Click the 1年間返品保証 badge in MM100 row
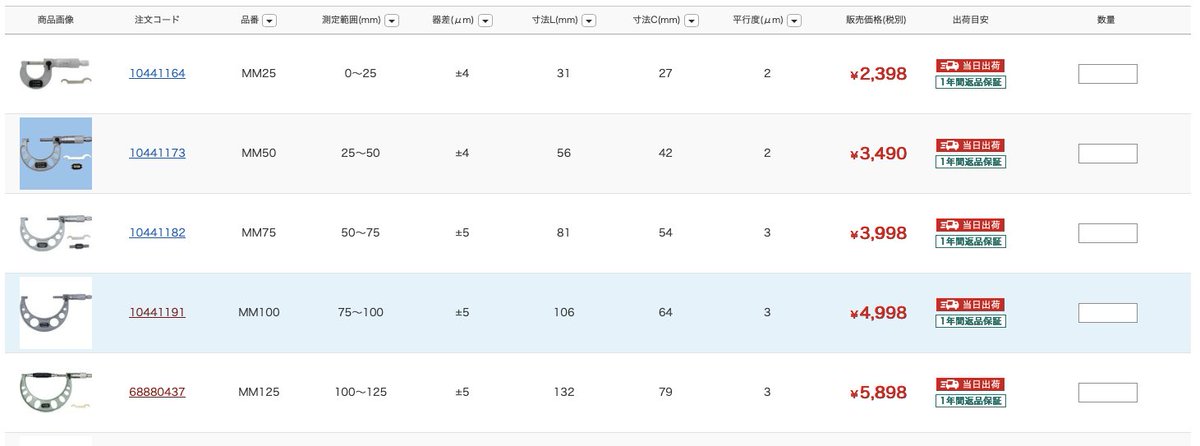Viewport: 1200px width, 446px height. 970,321
